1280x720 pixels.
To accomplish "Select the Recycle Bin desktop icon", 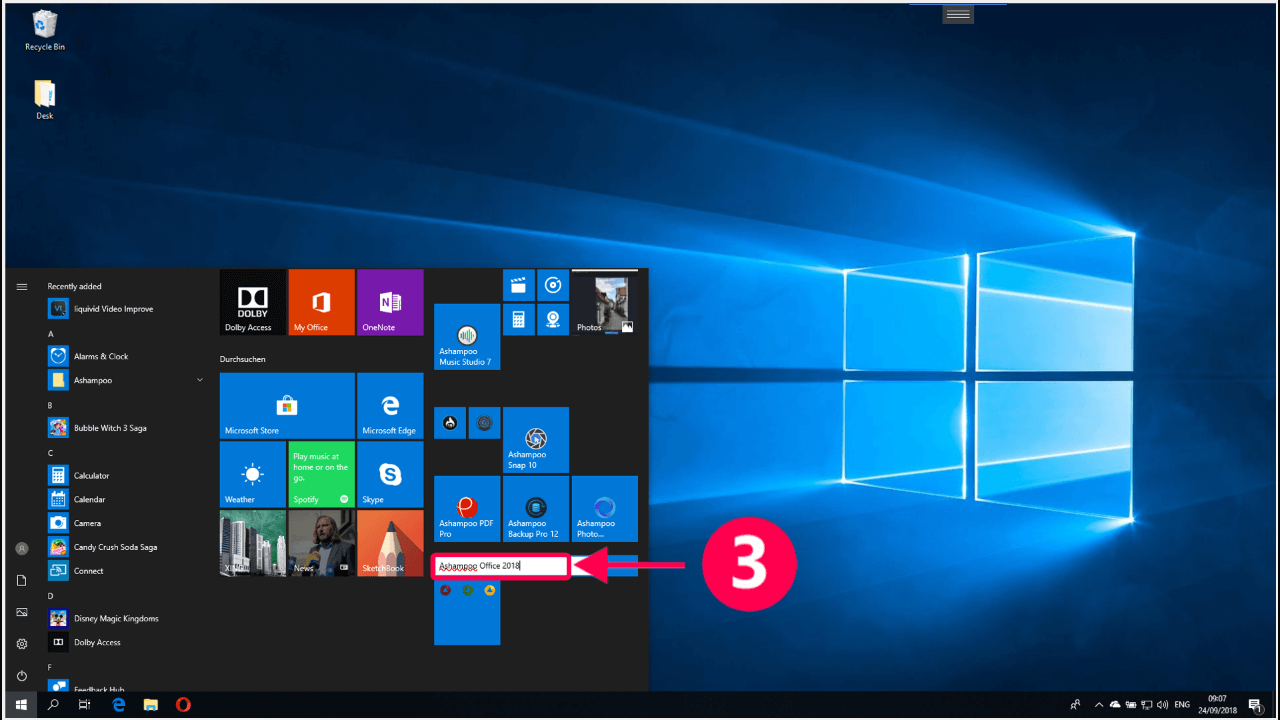I will click(45, 31).
